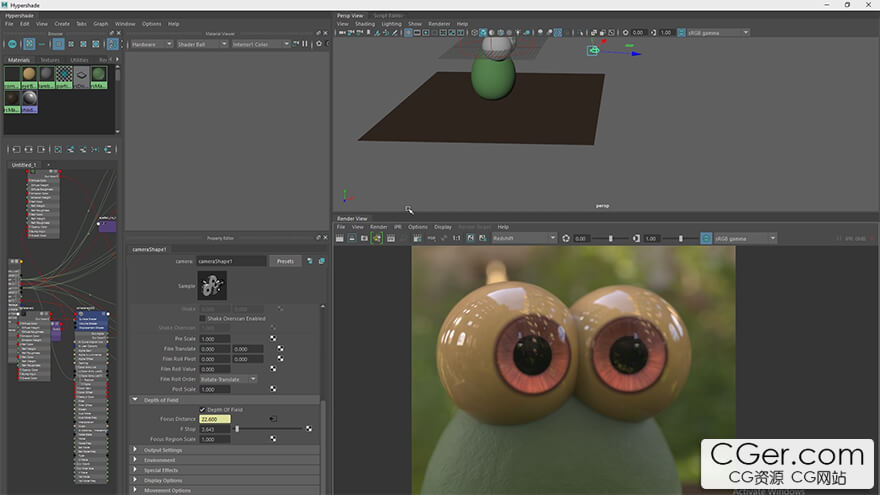880x495 pixels.
Task: Click the Hypershade browser's first round toolbar icon
Action: [x=11, y=44]
